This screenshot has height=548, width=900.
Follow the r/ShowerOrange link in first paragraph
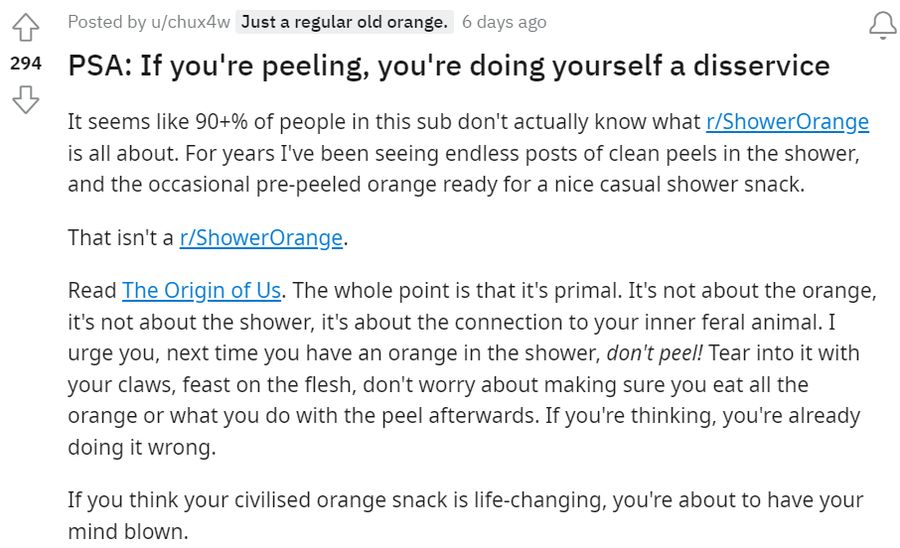point(788,122)
